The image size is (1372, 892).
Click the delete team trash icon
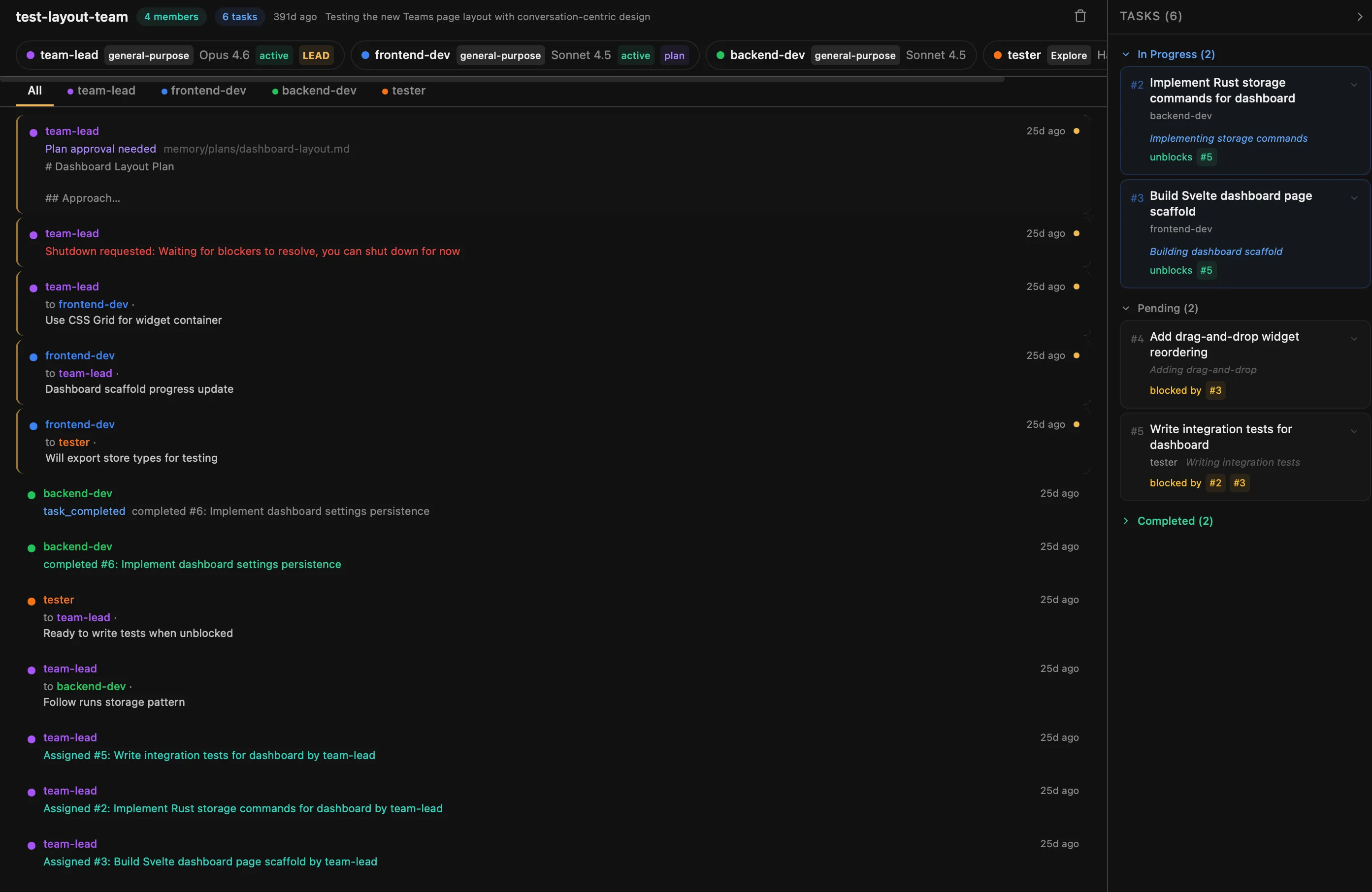pyautogui.click(x=1080, y=16)
